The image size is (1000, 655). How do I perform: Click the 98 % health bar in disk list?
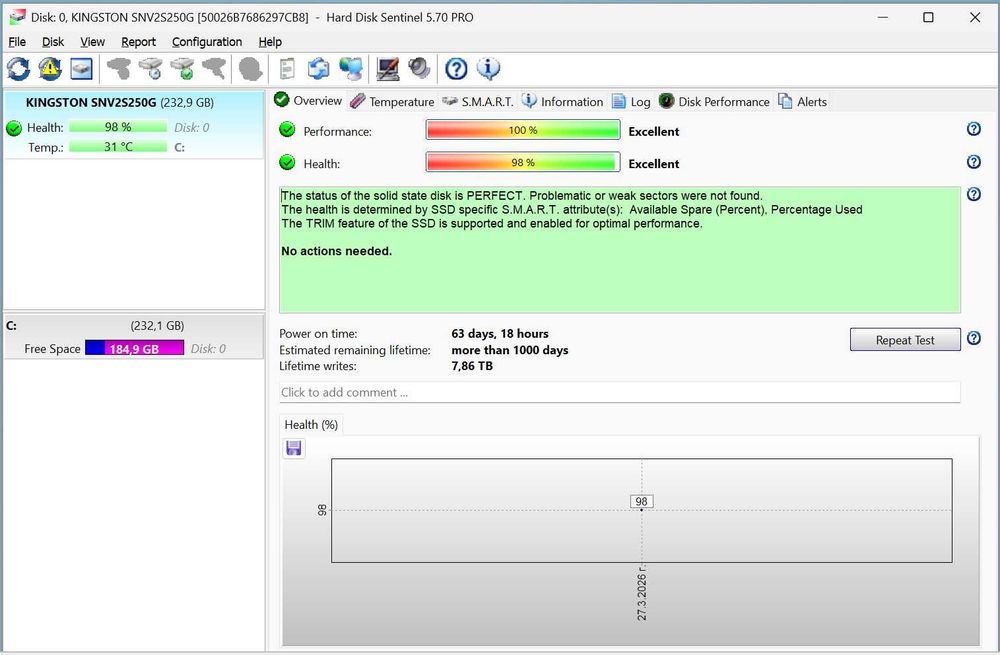click(x=118, y=127)
